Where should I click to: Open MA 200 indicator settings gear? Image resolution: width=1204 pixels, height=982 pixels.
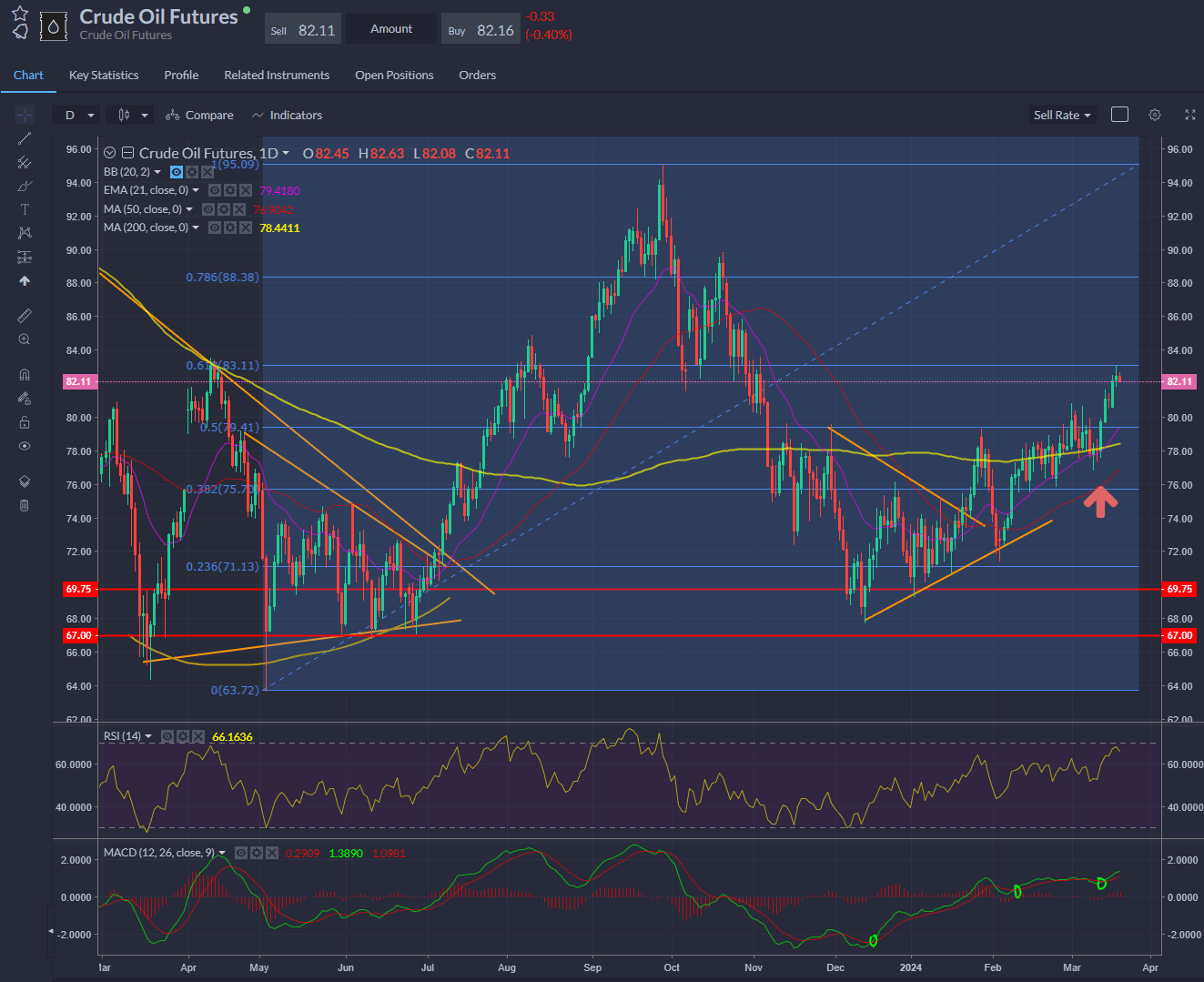(230, 228)
